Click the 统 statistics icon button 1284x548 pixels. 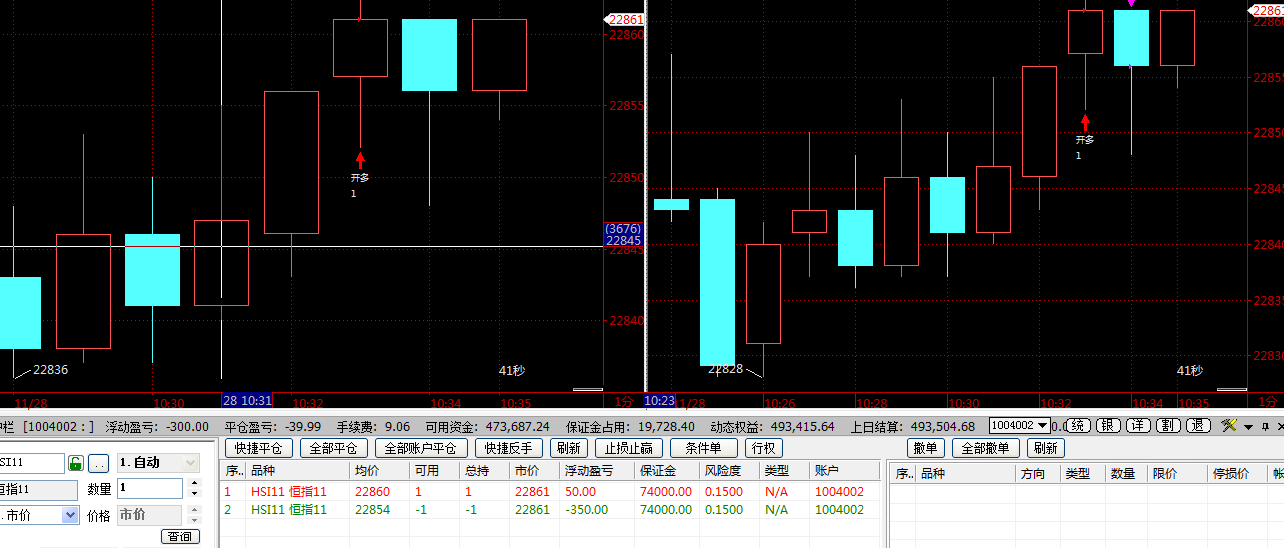[1079, 426]
